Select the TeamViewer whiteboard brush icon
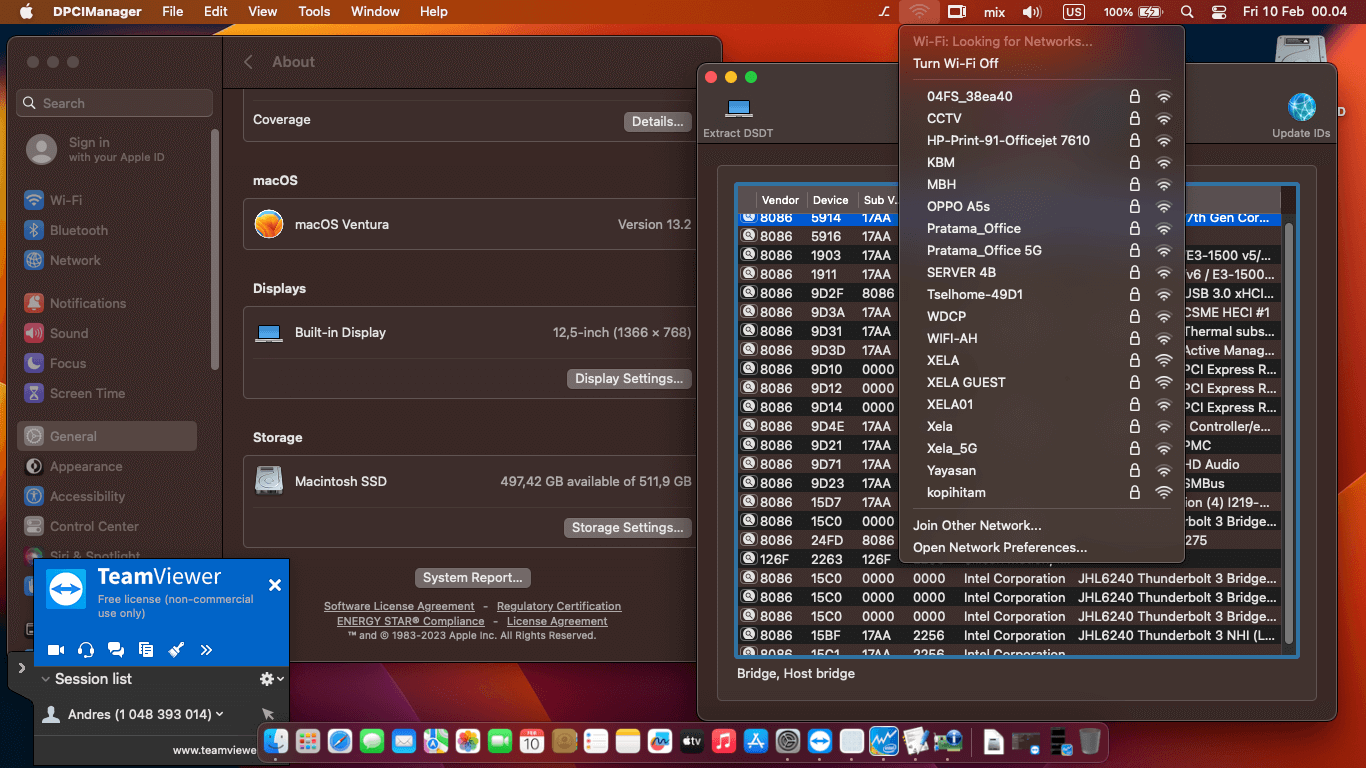The height and width of the screenshot is (768, 1366). click(x=176, y=650)
